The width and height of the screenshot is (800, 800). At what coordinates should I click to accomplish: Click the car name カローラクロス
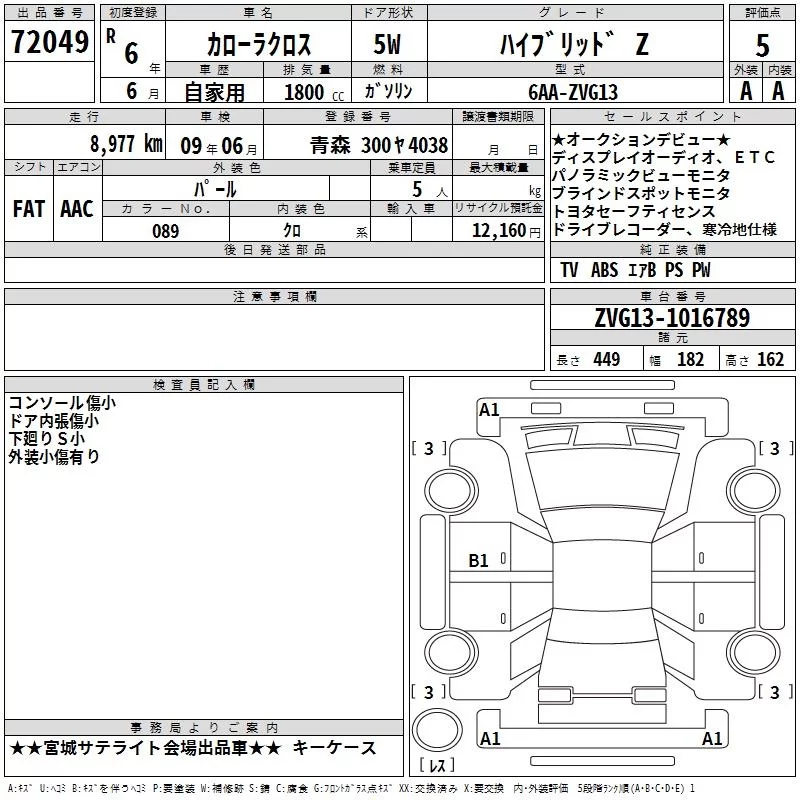pyautogui.click(x=259, y=44)
